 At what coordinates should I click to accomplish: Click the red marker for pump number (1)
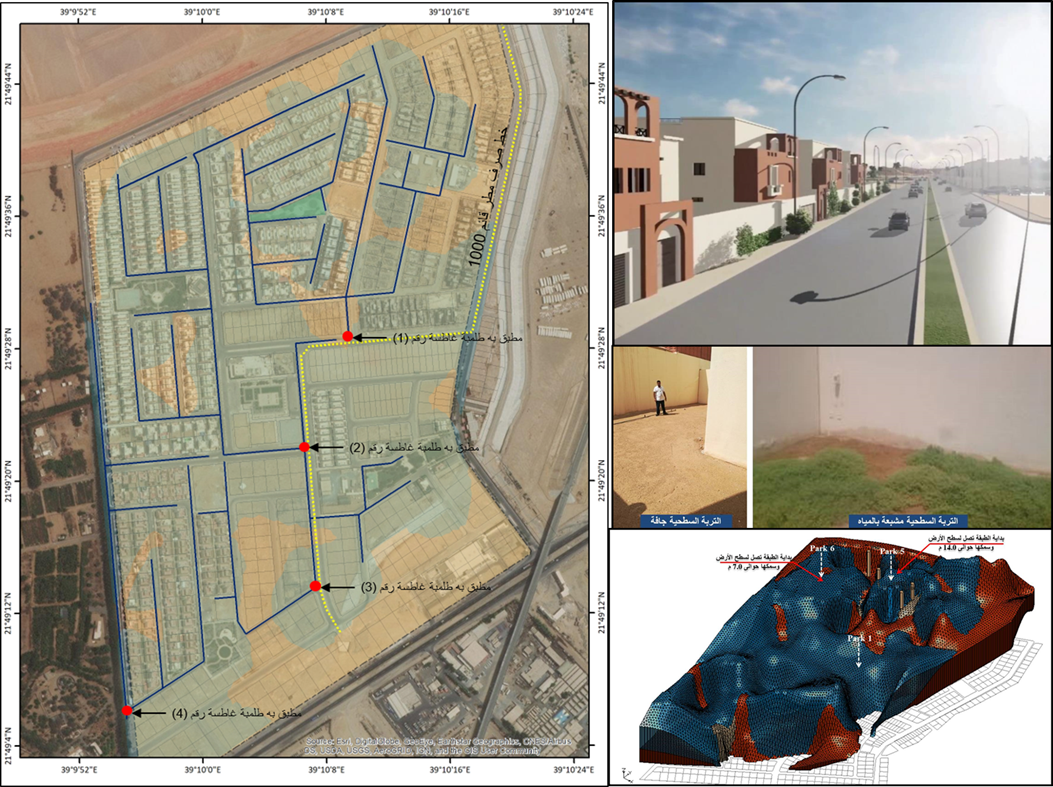[347, 336]
